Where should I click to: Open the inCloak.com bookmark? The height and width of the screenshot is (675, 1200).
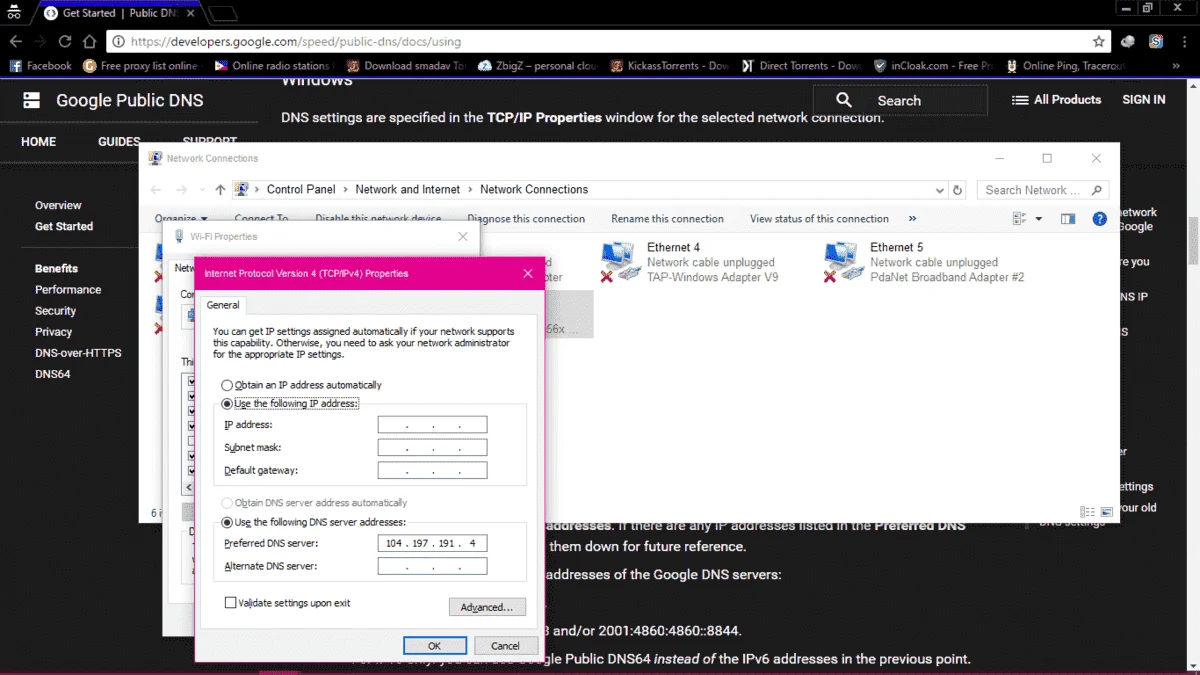[933, 66]
